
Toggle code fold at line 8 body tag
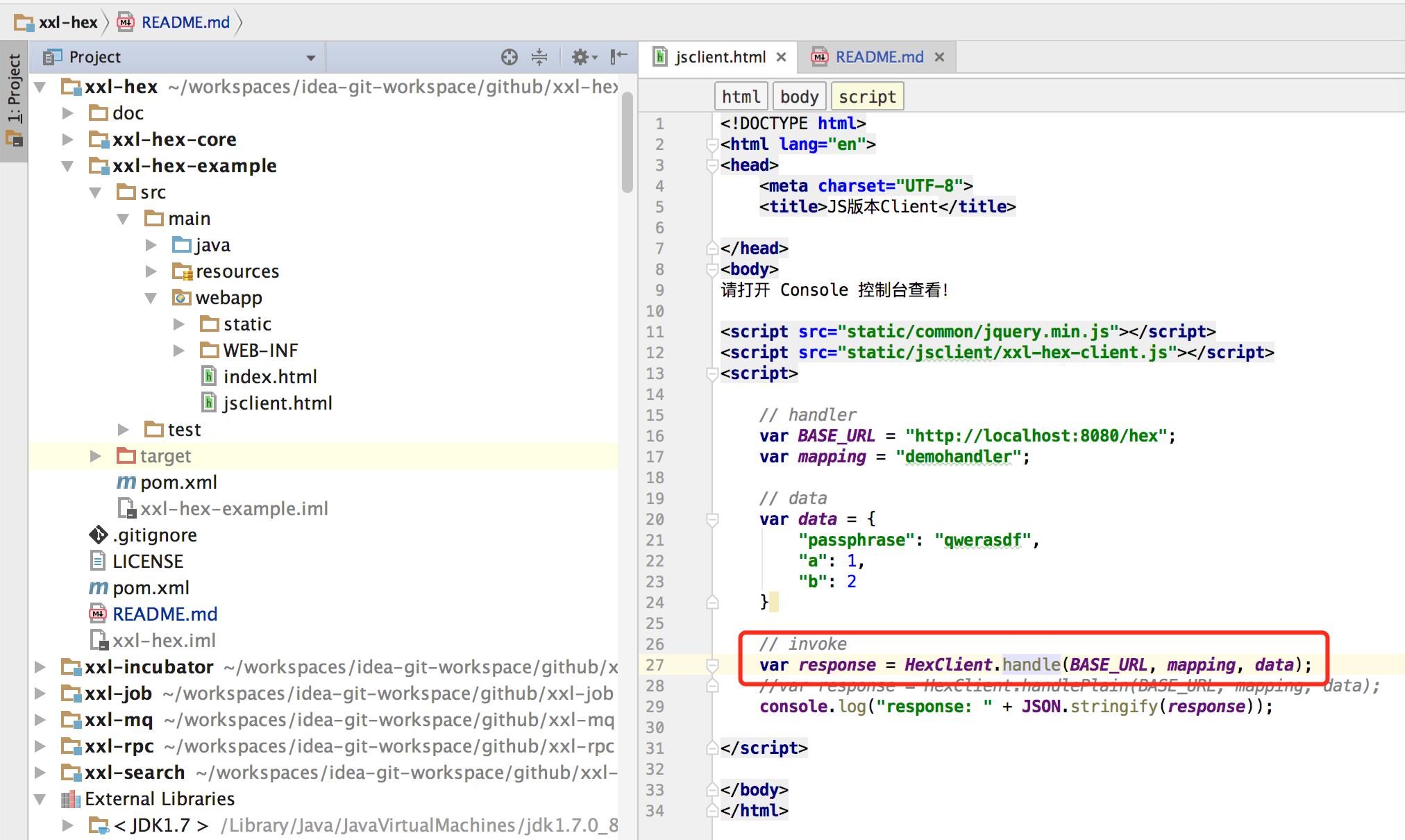(712, 269)
